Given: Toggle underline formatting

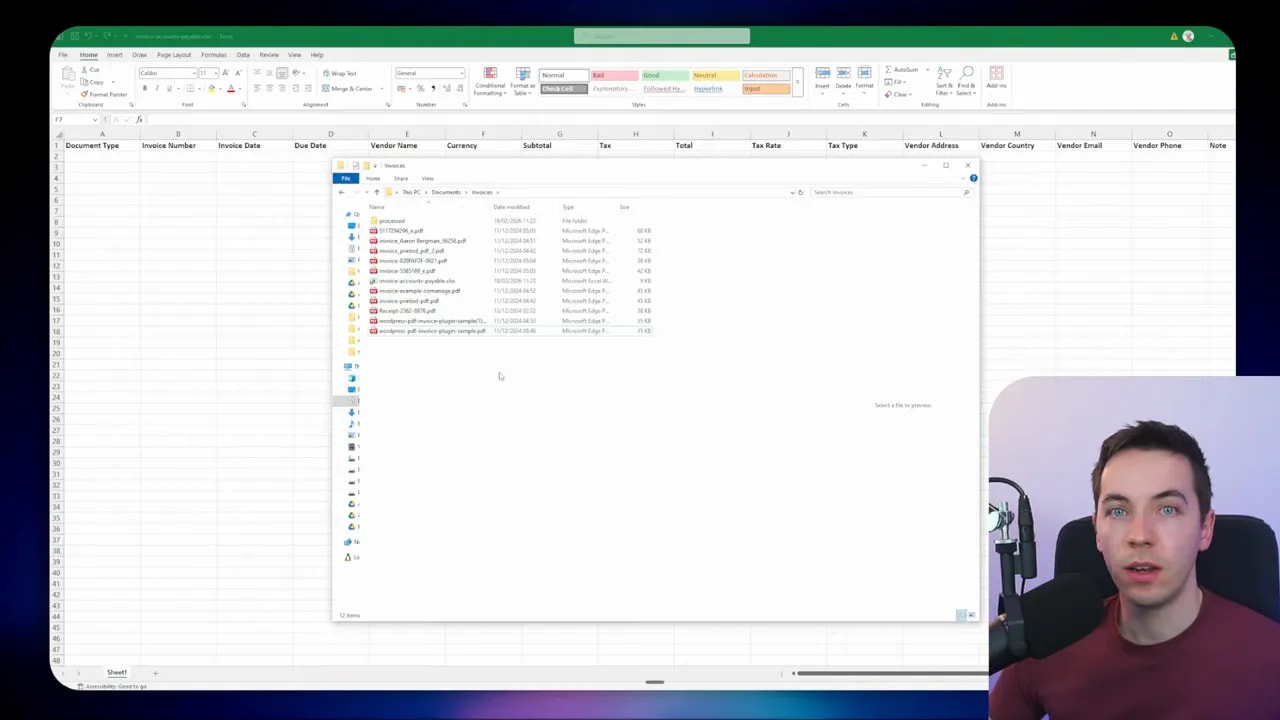Looking at the screenshot, I should point(168,88).
